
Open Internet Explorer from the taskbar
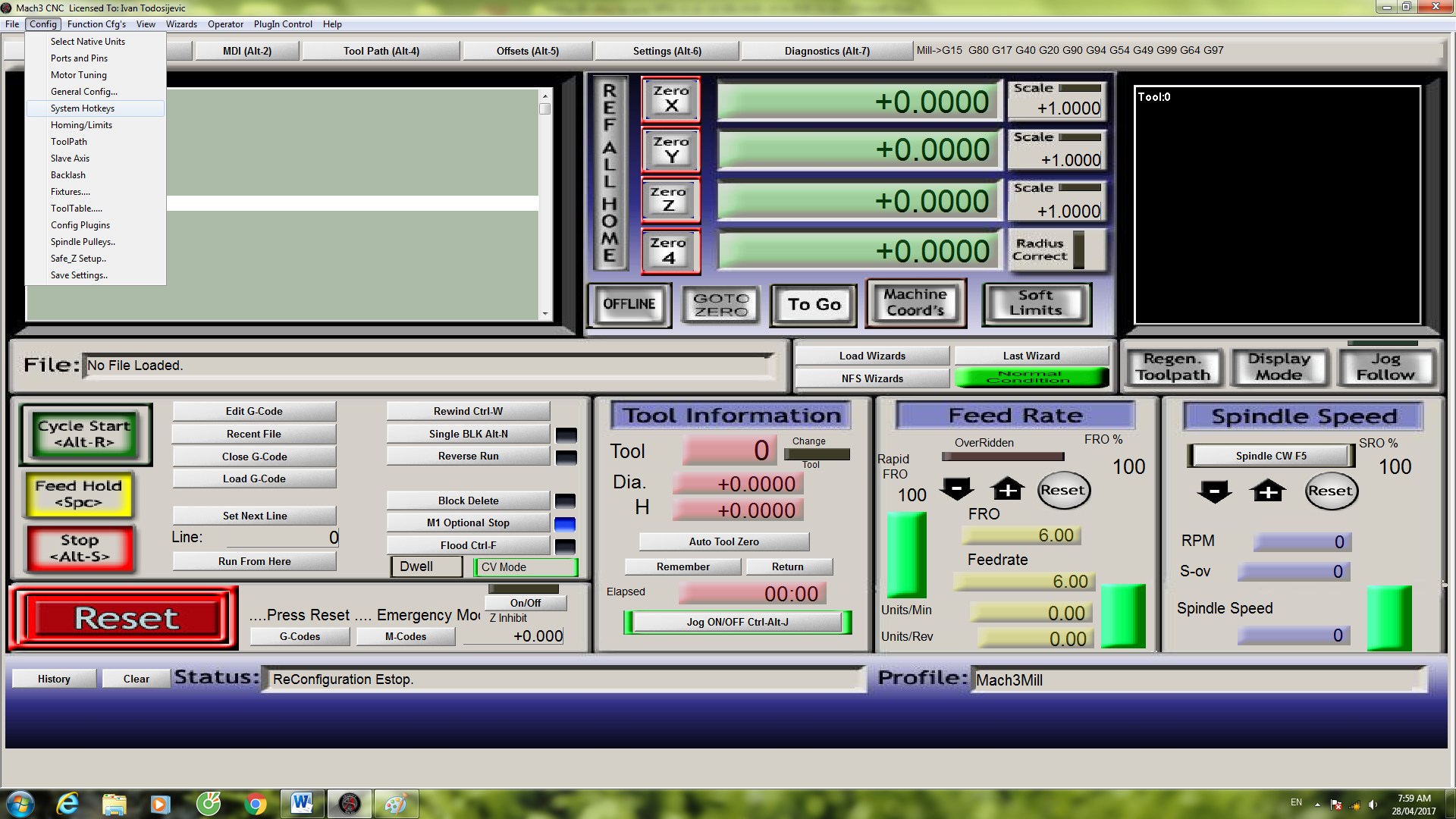click(67, 804)
